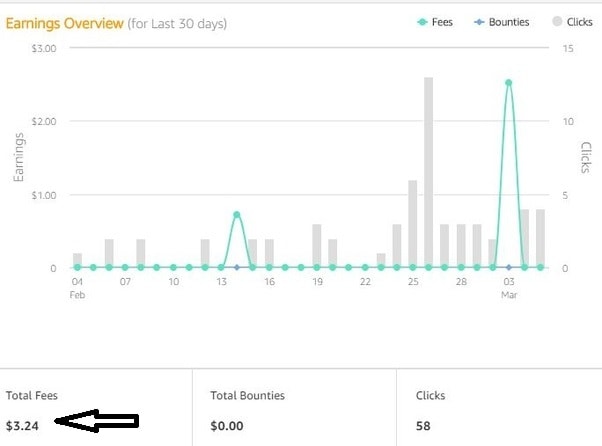
Task: Select the Fees data point at Feb 19
Action: pos(317,267)
